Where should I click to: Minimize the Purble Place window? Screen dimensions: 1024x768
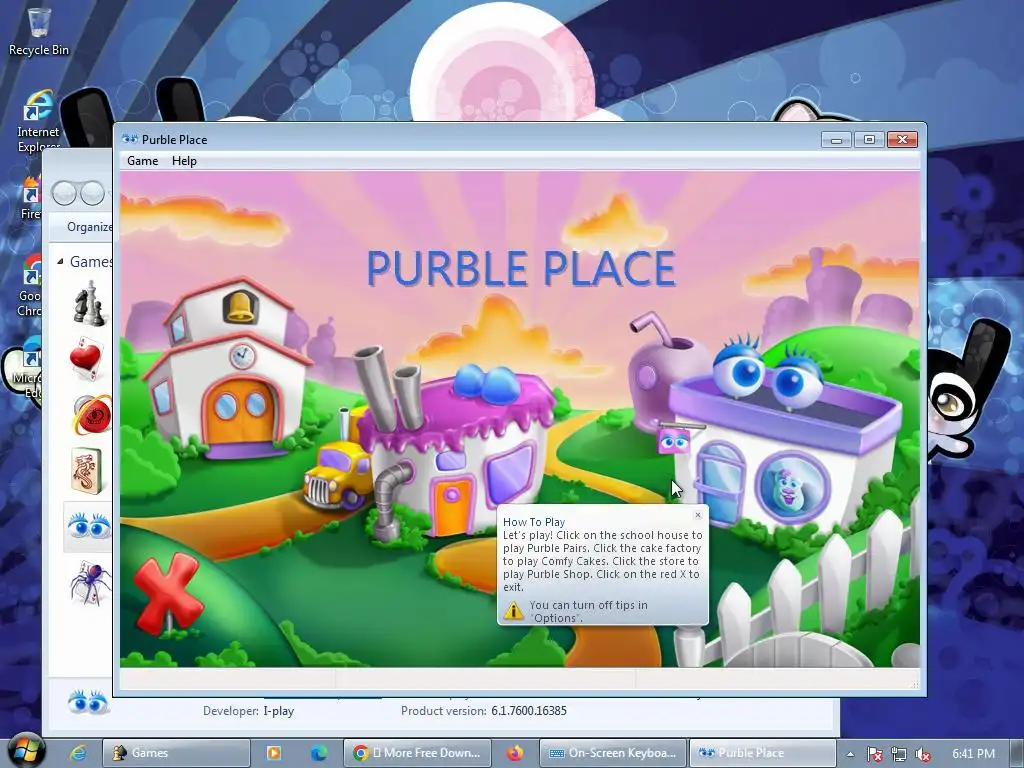tap(836, 139)
